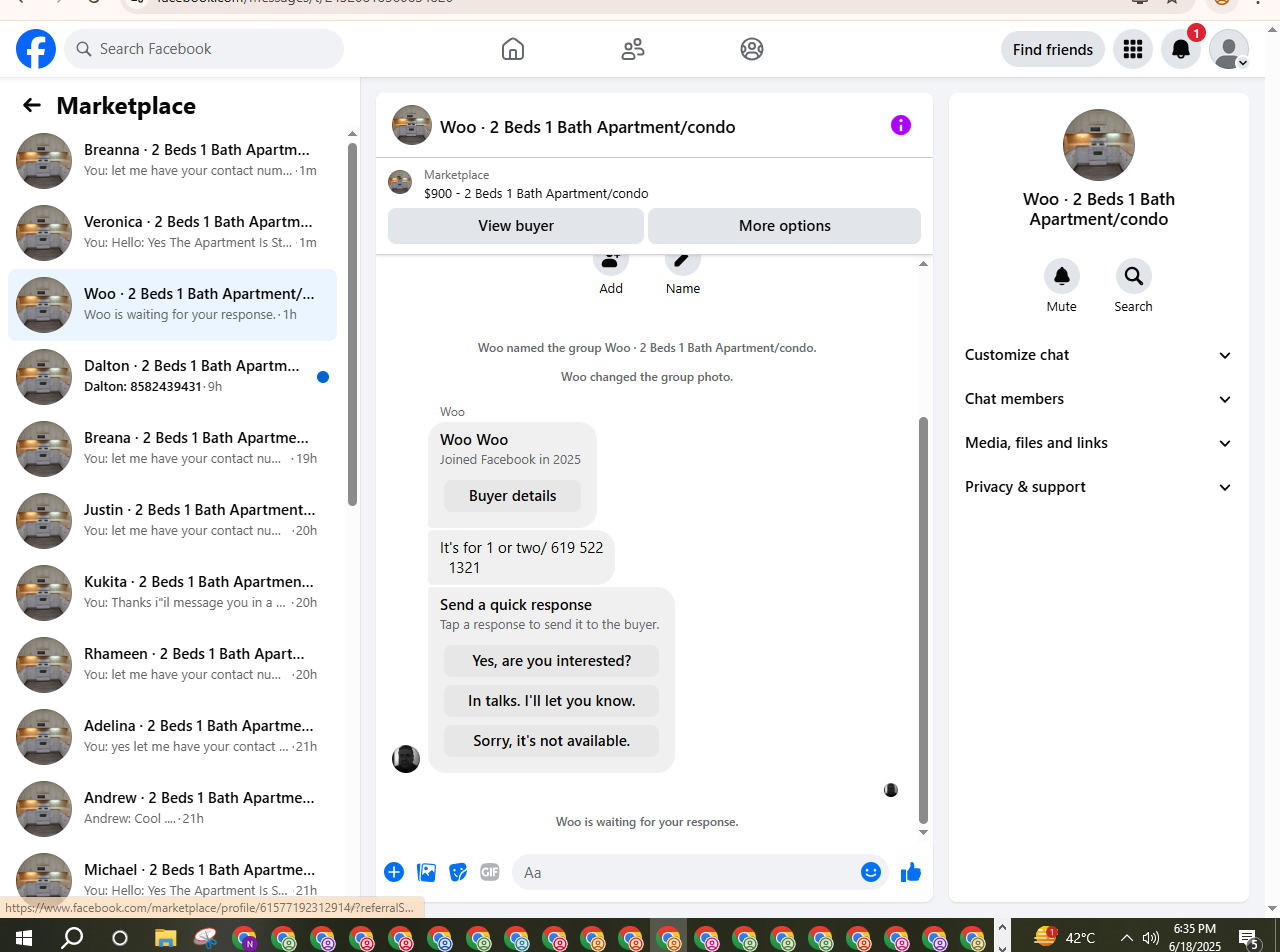Send quick reply "Yes, are you interested?"
This screenshot has width=1280, height=952.
551,661
